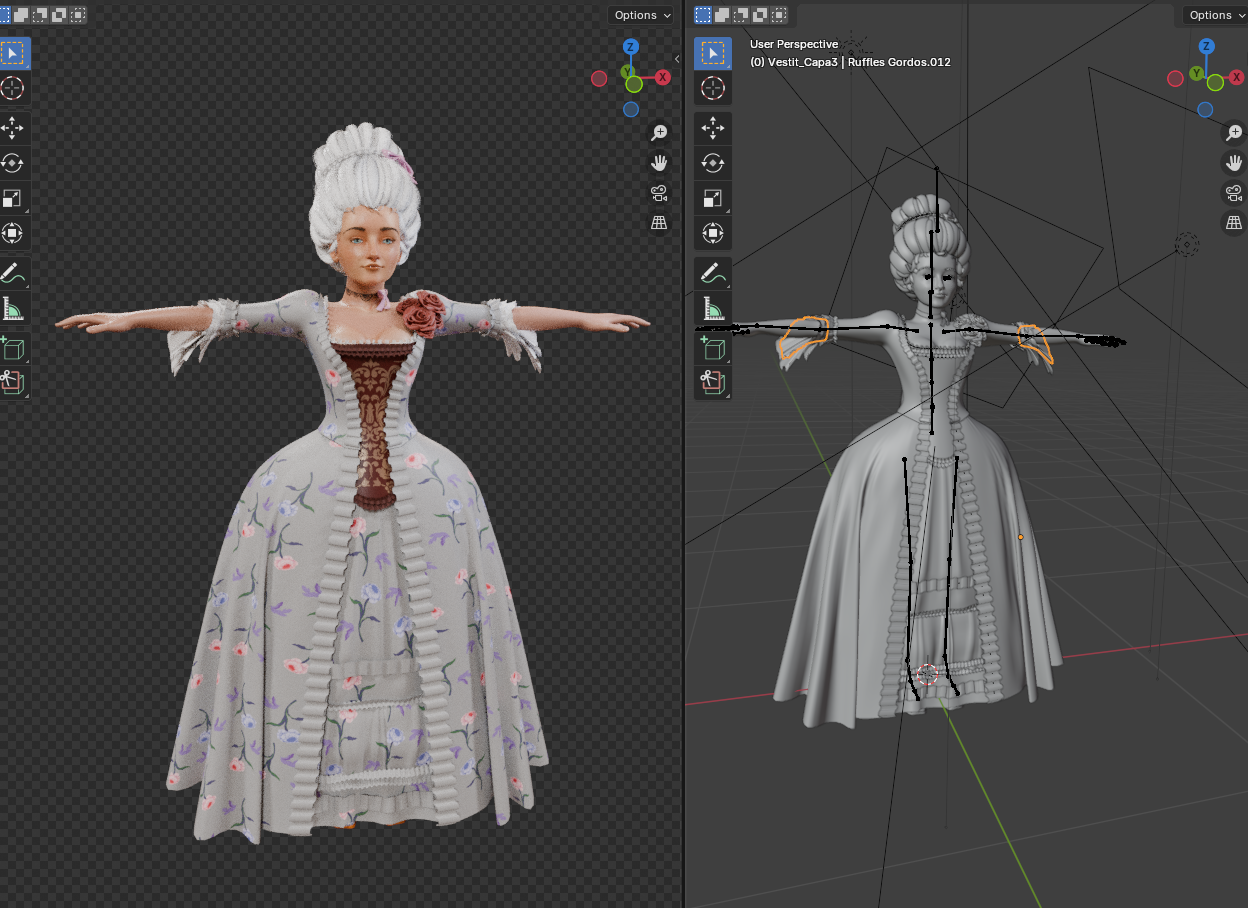Select the Select Box tool in right viewport
Image resolution: width=1248 pixels, height=908 pixels.
(713, 53)
